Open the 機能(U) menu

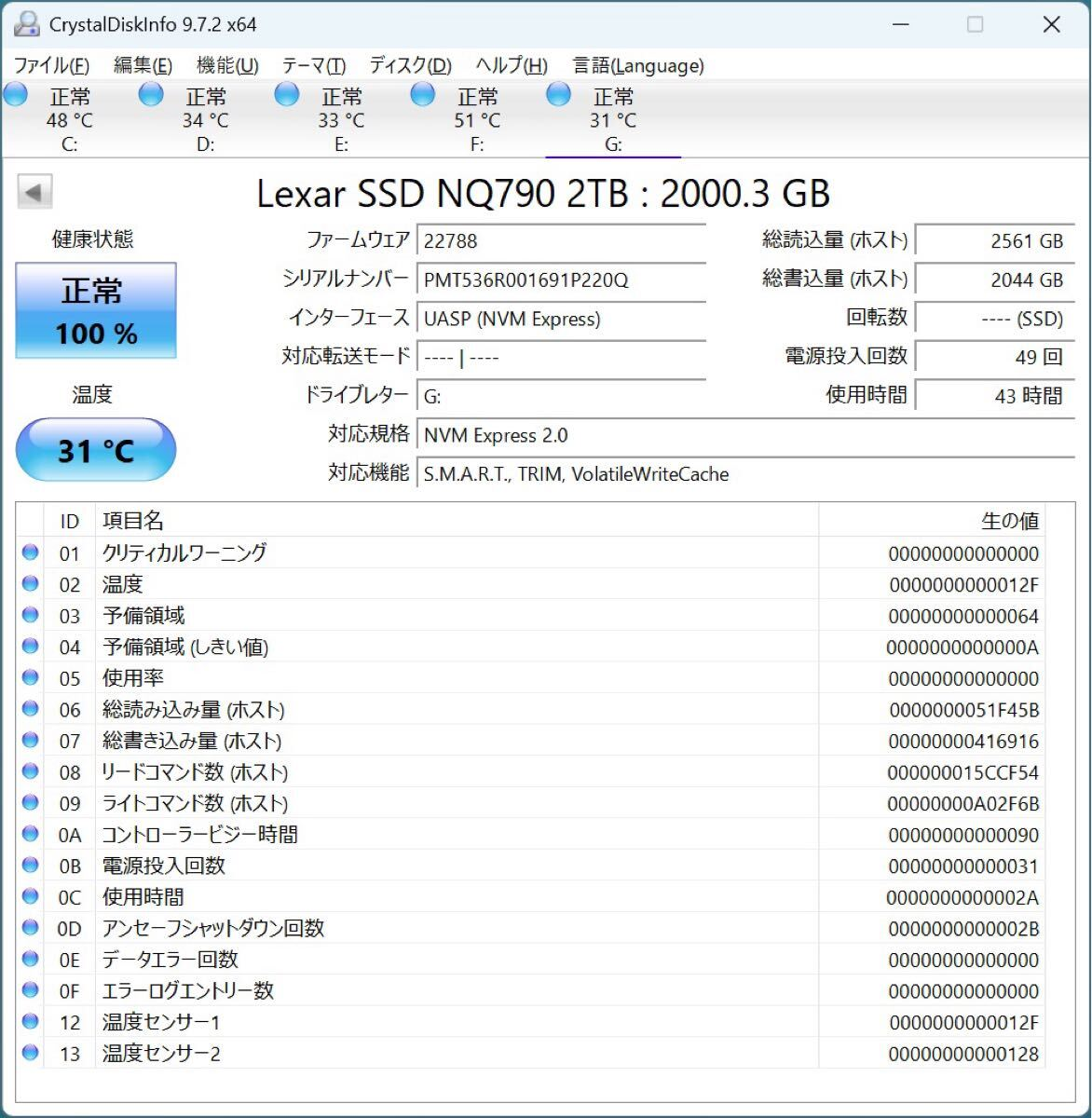coord(227,65)
